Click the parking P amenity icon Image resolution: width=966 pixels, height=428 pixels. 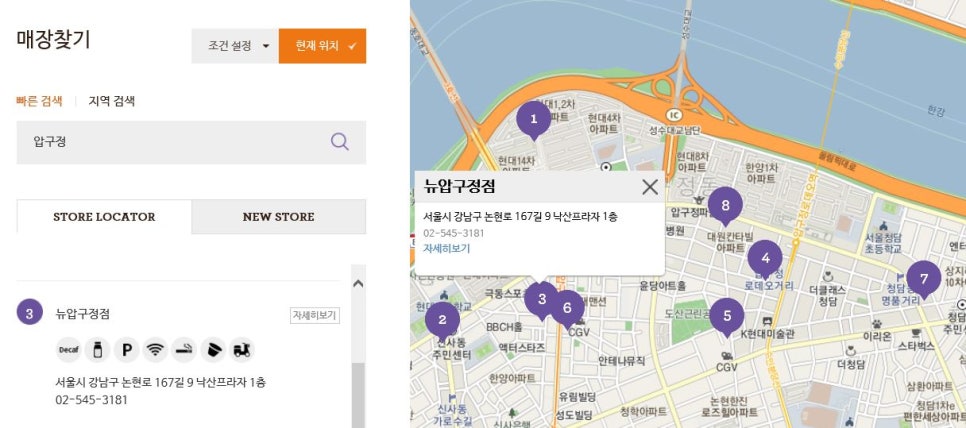pyautogui.click(x=126, y=350)
